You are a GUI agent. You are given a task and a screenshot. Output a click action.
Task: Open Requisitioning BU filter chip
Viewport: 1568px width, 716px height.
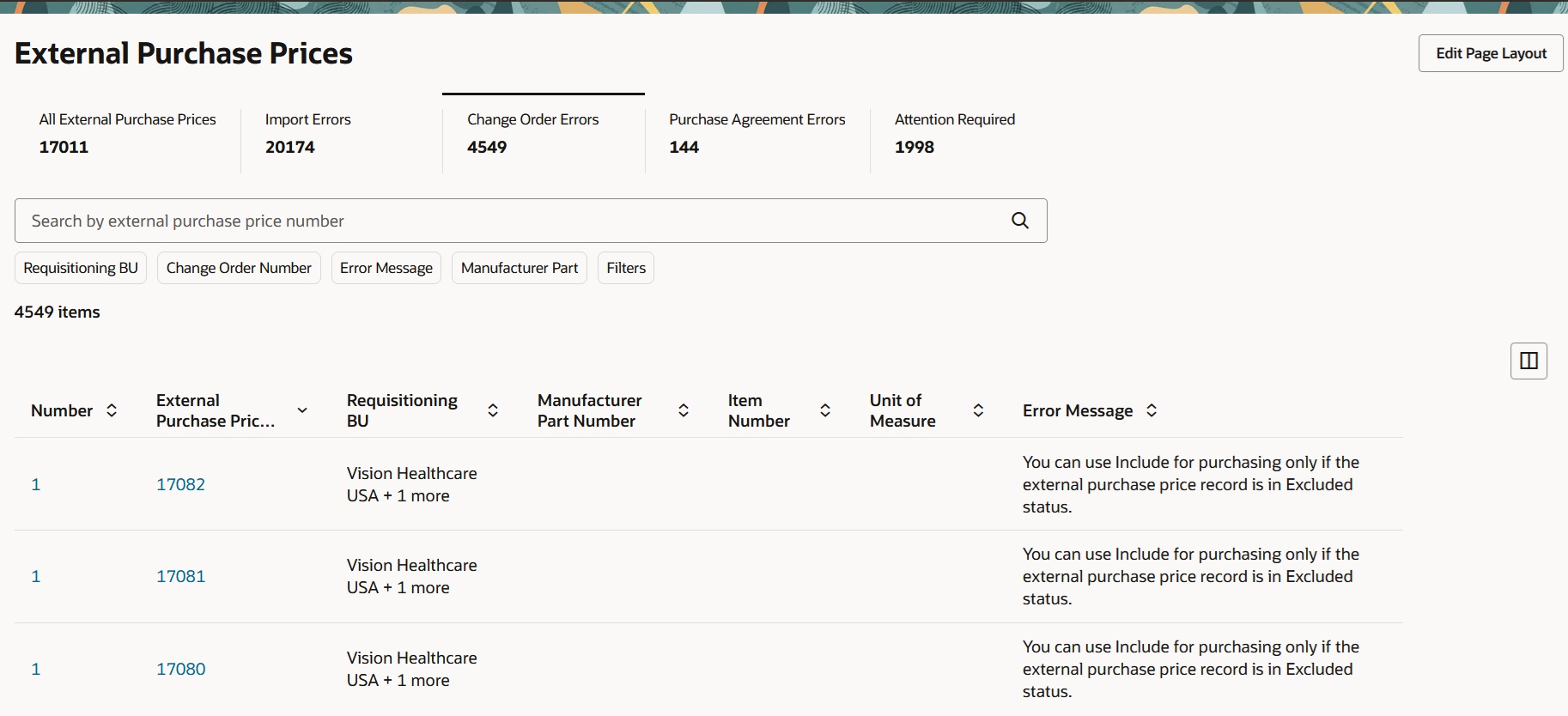pyautogui.click(x=81, y=268)
